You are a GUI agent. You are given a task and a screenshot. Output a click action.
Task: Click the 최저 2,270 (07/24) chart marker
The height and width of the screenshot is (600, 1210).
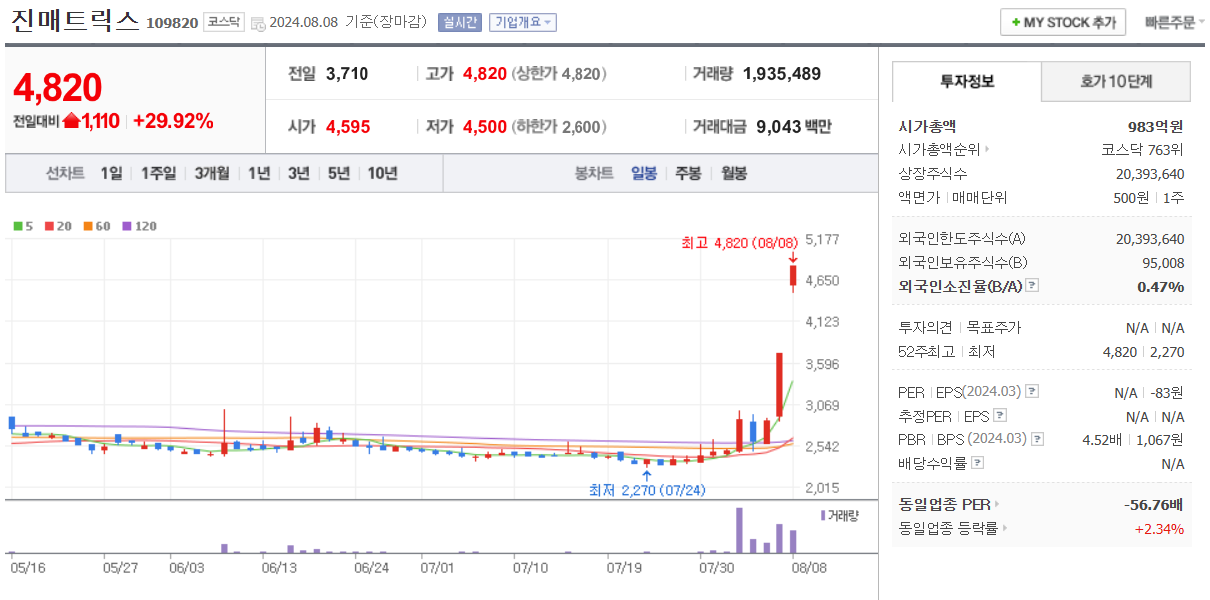[647, 489]
